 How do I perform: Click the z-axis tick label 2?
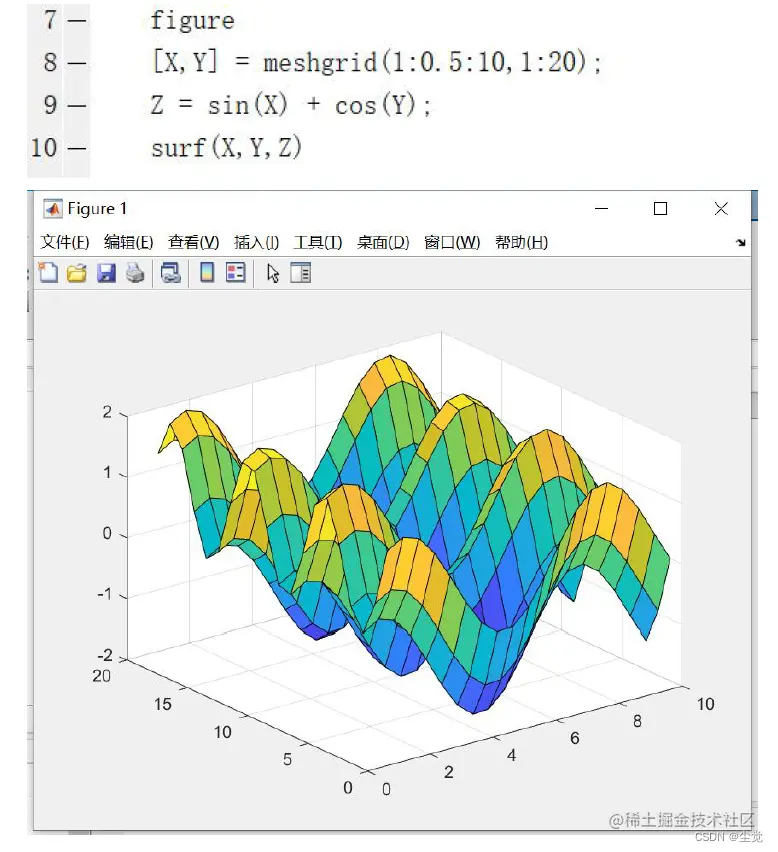point(107,412)
